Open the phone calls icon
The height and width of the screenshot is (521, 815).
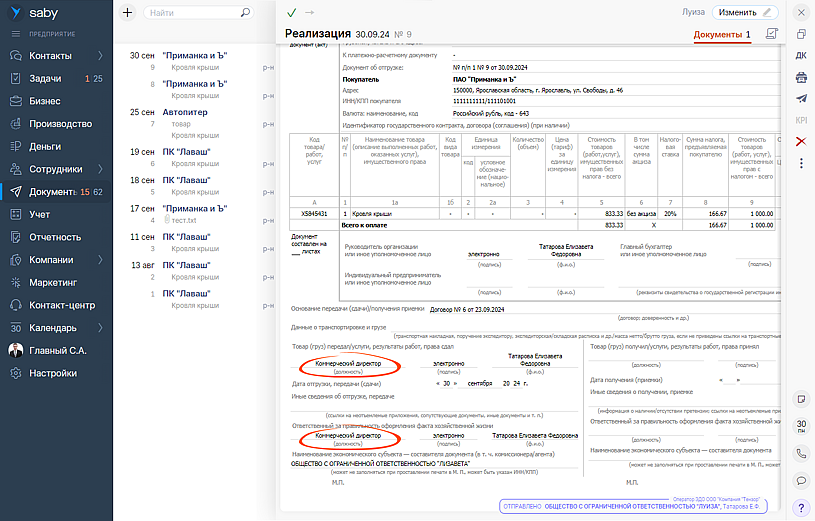(x=801, y=453)
